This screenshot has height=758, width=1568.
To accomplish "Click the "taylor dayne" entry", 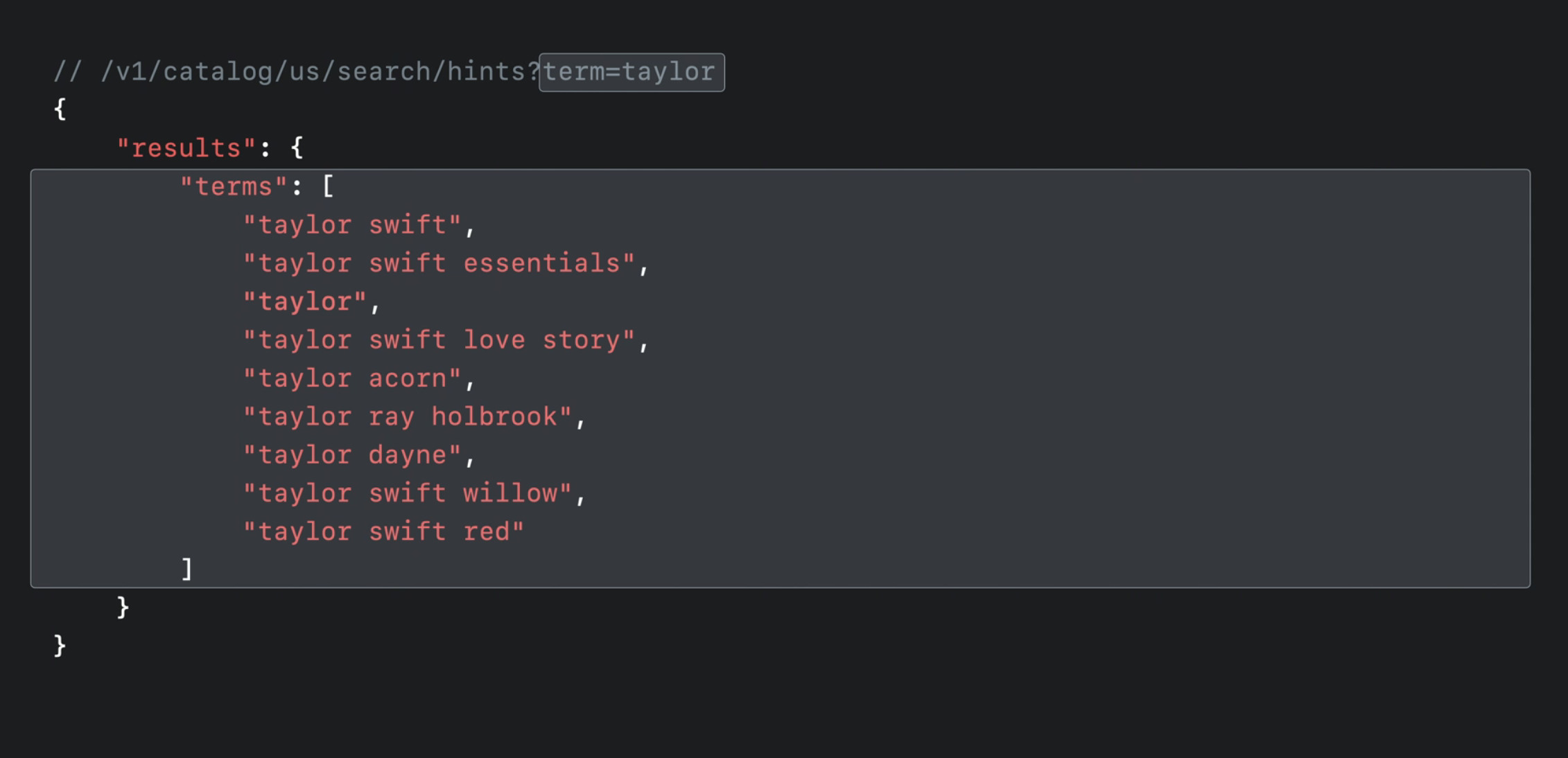I will coord(352,455).
